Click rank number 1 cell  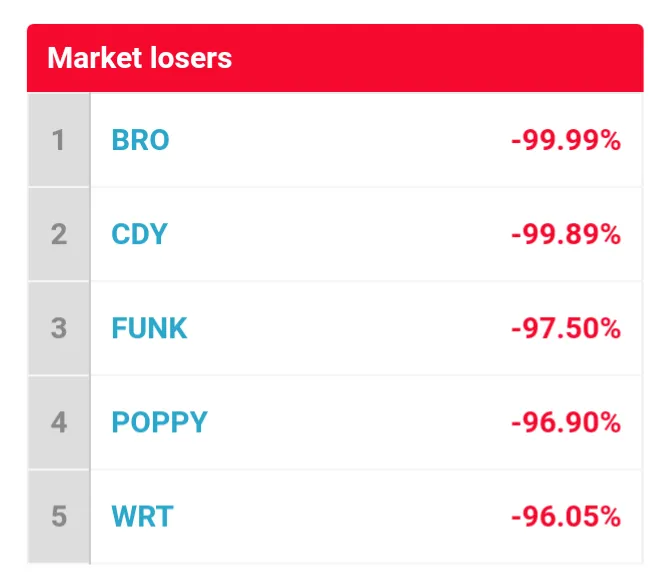[x=59, y=140]
